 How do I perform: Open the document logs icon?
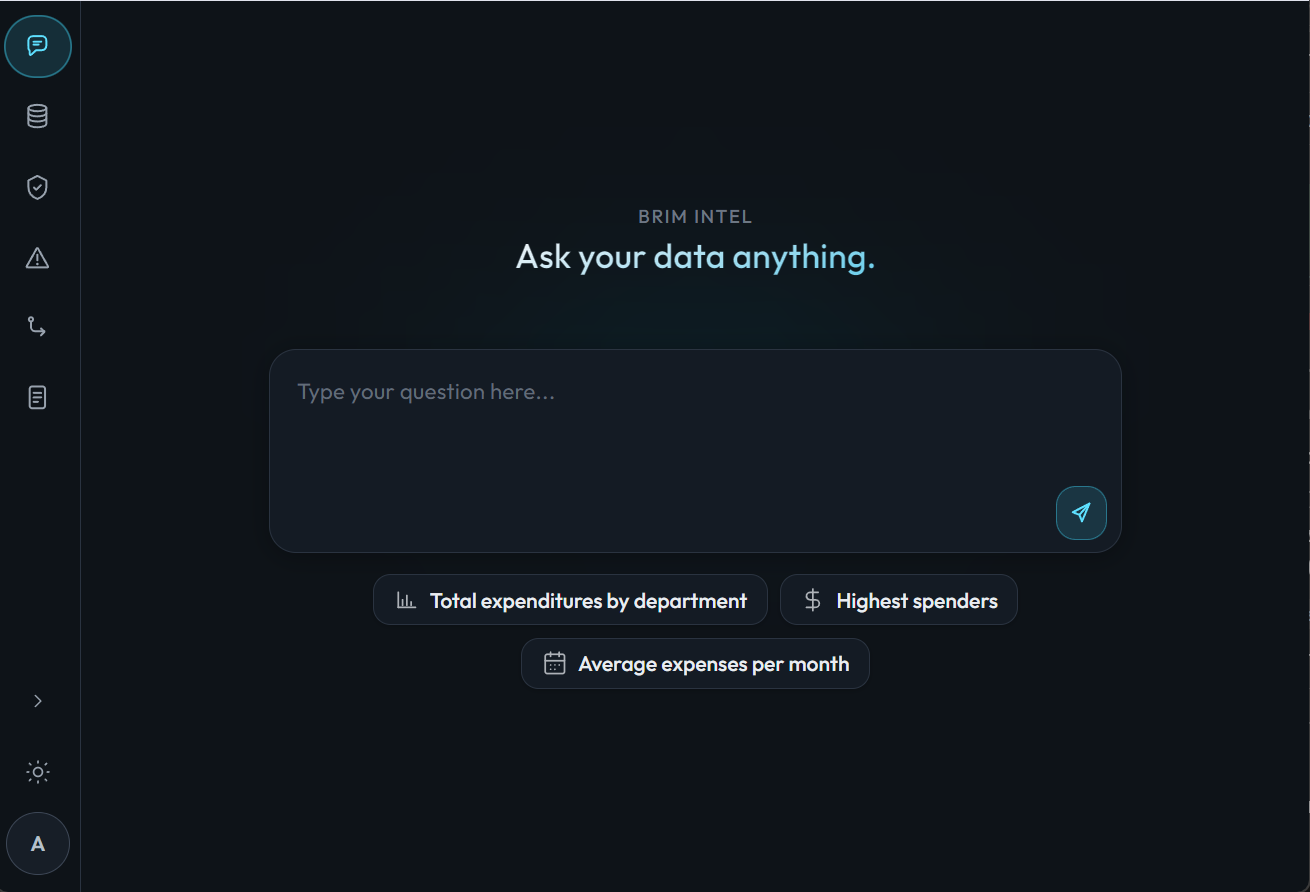tap(37, 397)
